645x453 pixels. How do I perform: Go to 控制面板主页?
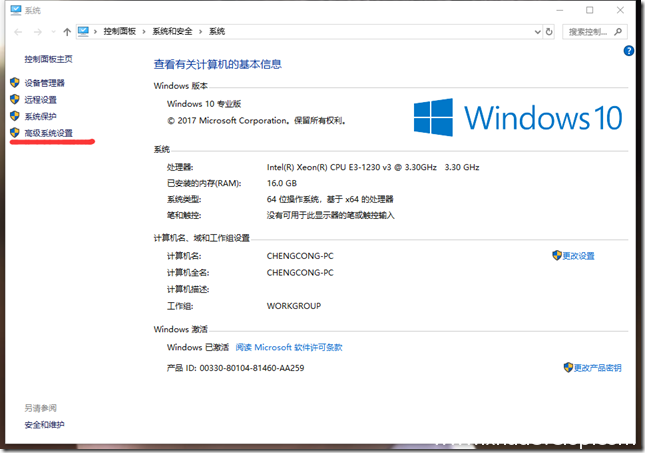48,59
